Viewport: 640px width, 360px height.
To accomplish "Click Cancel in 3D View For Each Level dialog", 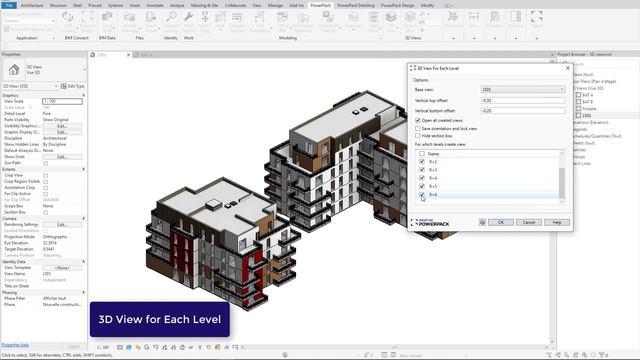I will tap(529, 222).
